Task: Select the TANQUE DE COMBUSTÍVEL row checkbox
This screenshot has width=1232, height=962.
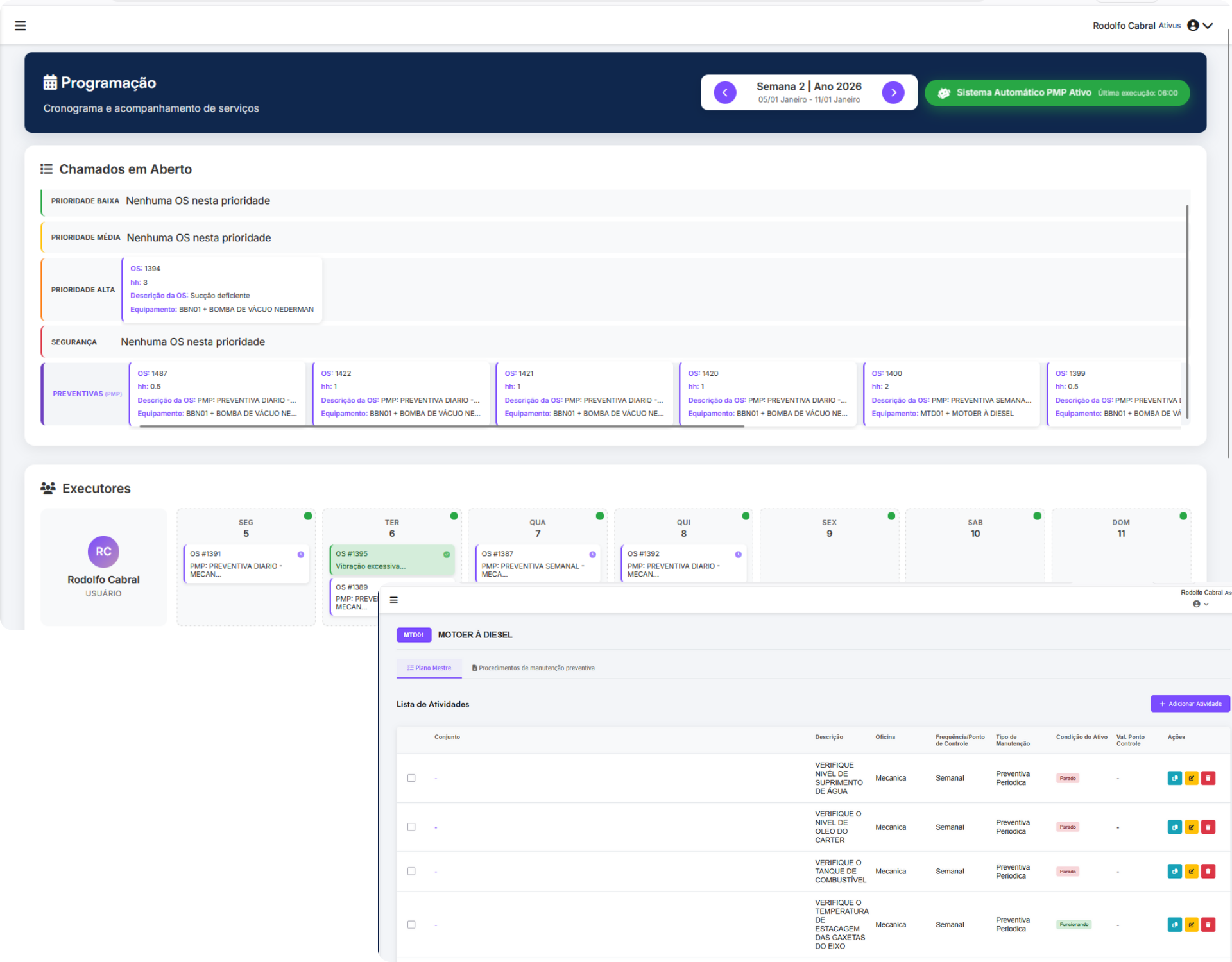Action: 411,871
